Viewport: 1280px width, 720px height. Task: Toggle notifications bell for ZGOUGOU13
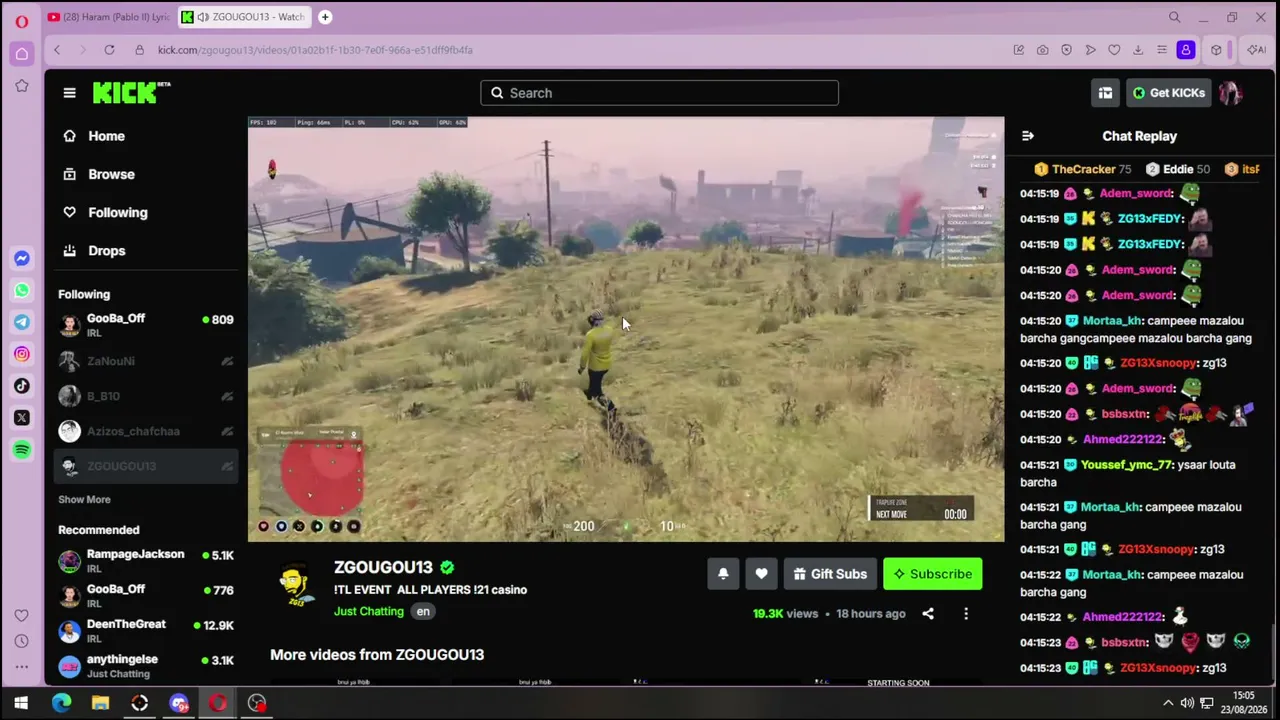tap(723, 574)
